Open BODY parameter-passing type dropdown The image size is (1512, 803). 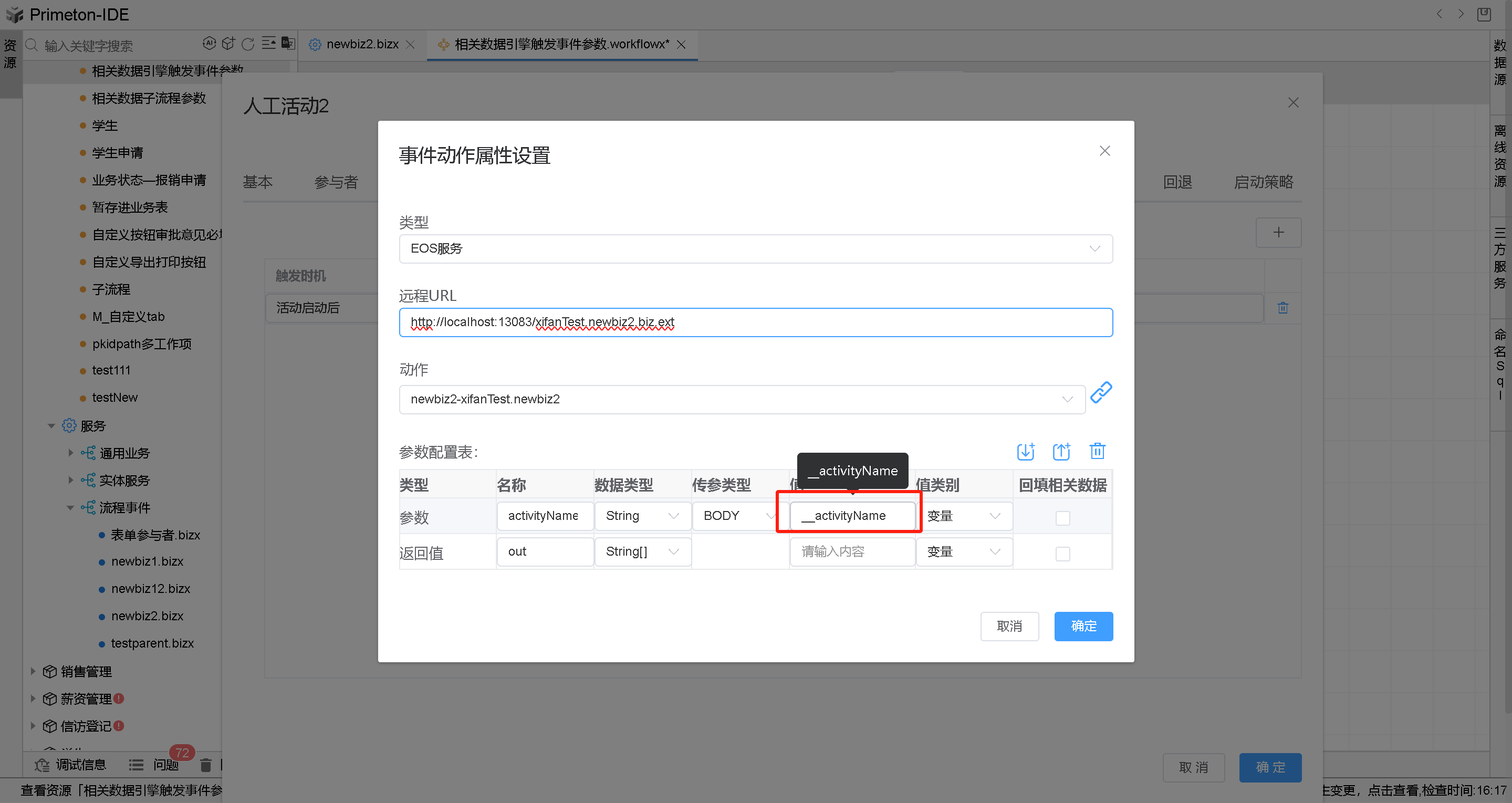738,516
